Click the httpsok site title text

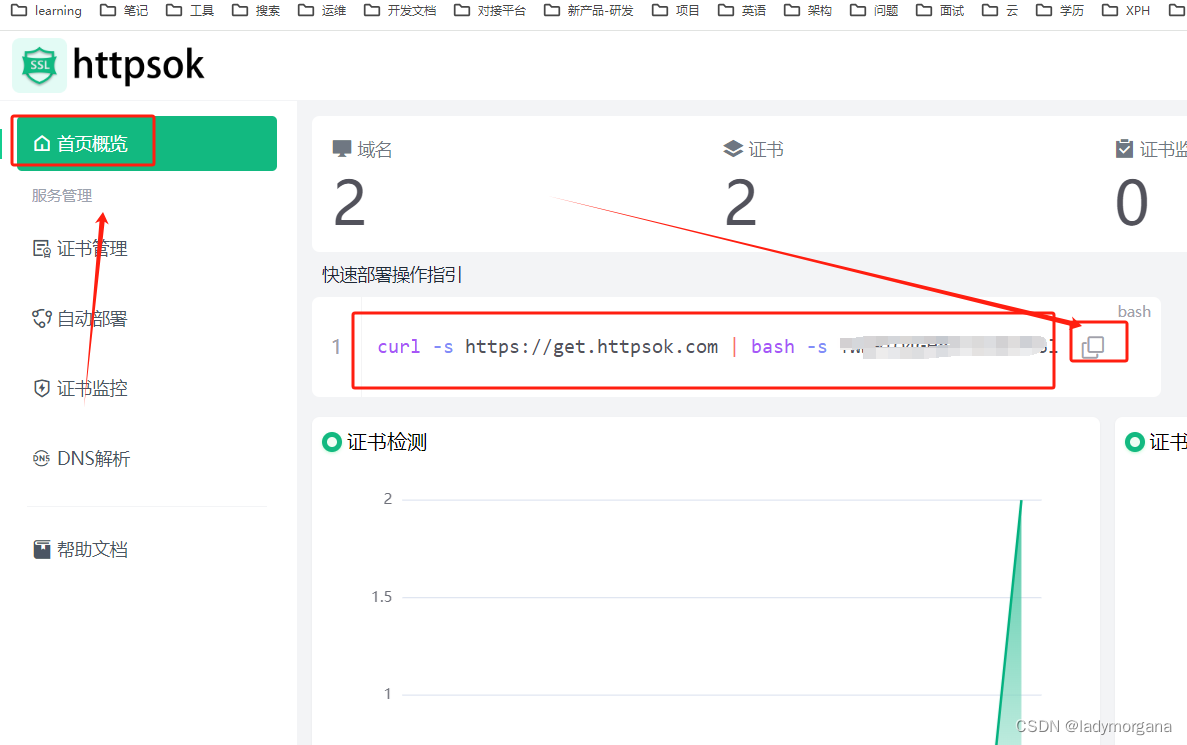(x=139, y=66)
